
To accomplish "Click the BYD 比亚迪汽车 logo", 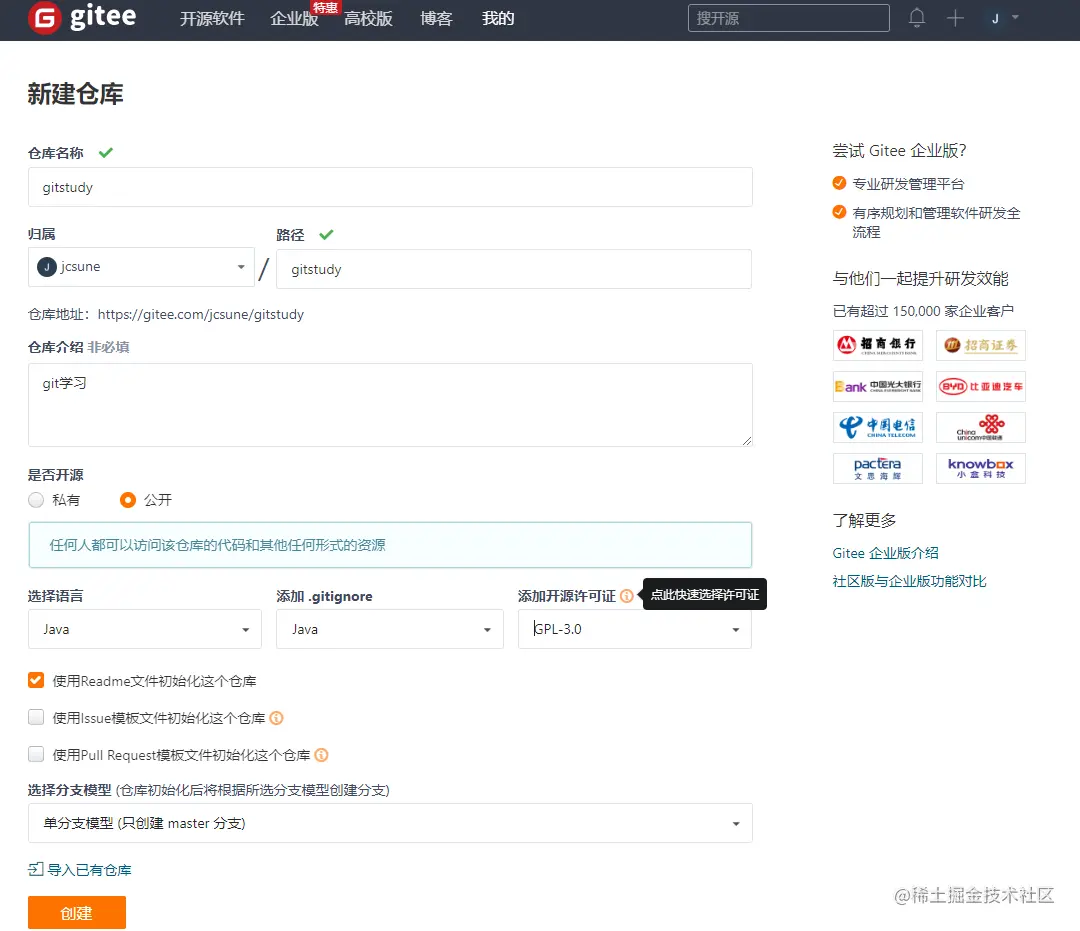I will tap(980, 386).
